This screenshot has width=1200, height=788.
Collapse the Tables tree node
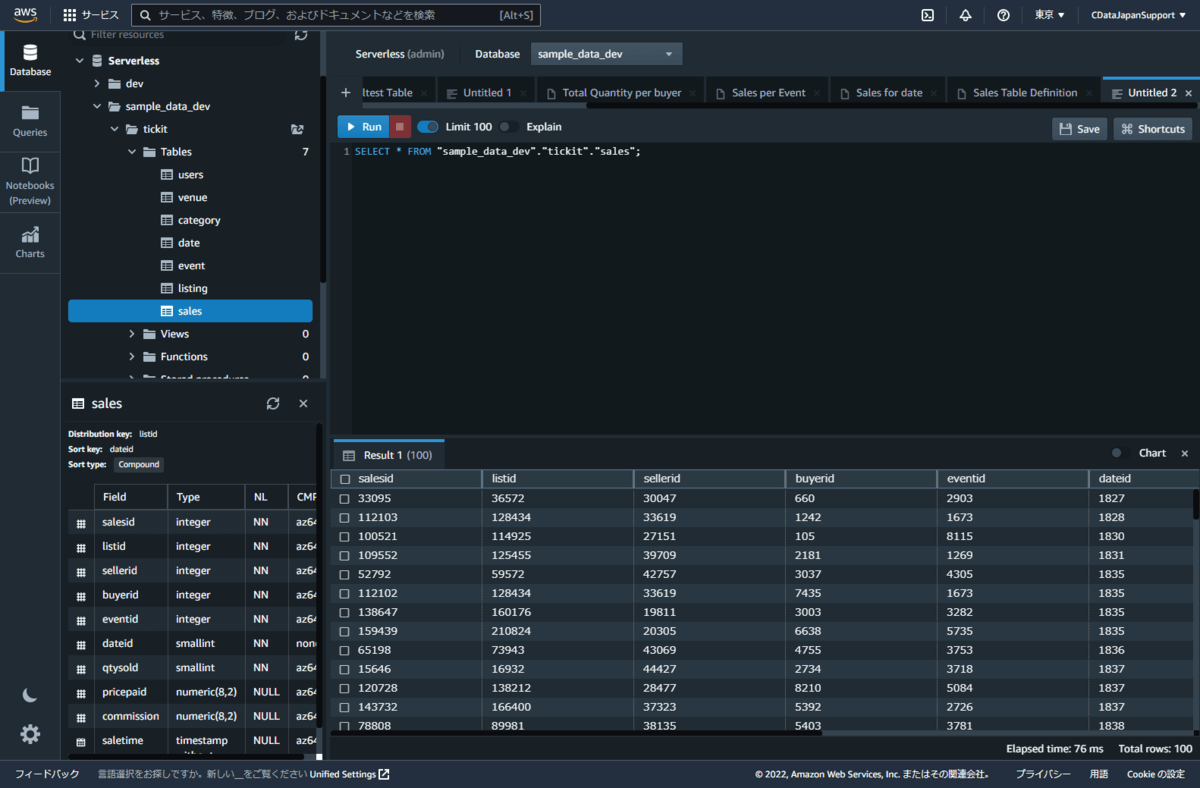pos(130,151)
